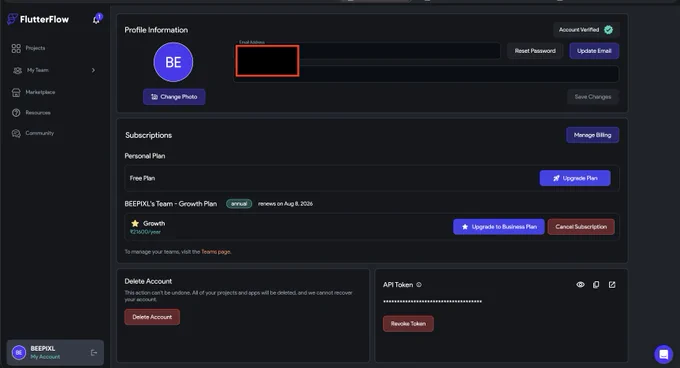Click the "Free Plan" text
The width and height of the screenshot is (680, 368).
(x=142, y=178)
